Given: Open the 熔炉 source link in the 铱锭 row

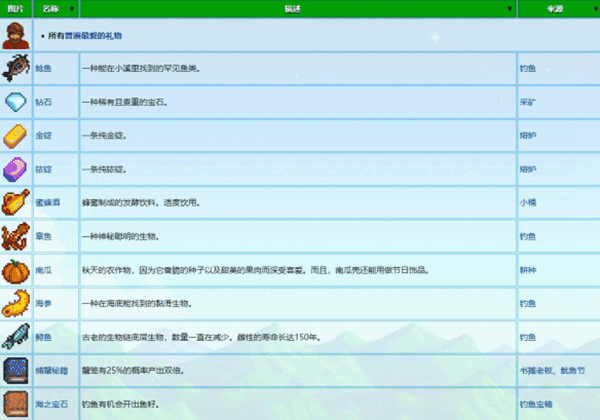Looking at the screenshot, I should (x=528, y=169).
